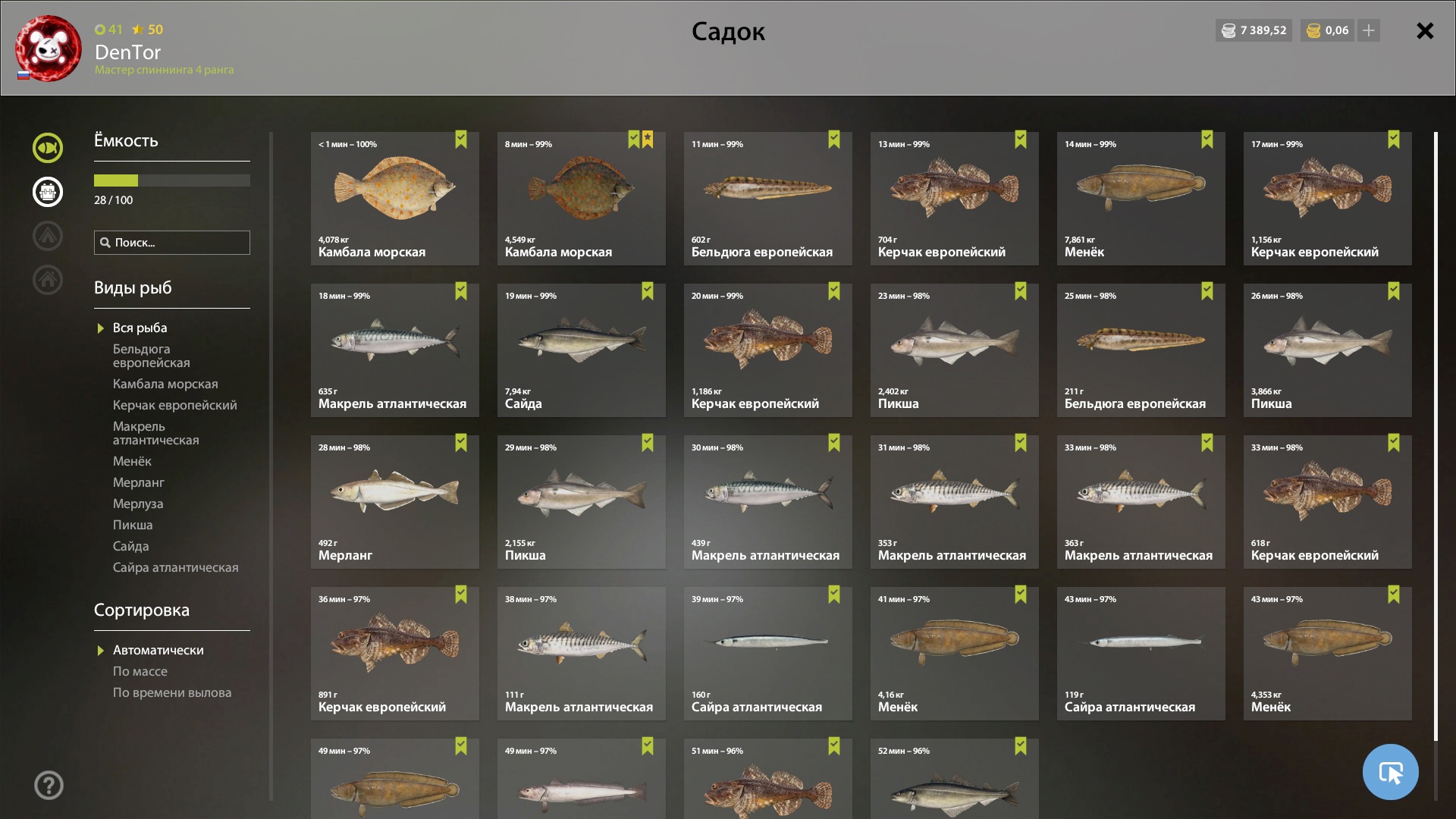The width and height of the screenshot is (1456, 819).
Task: Open the fish keepnet sidebar icon
Action: tap(48, 148)
